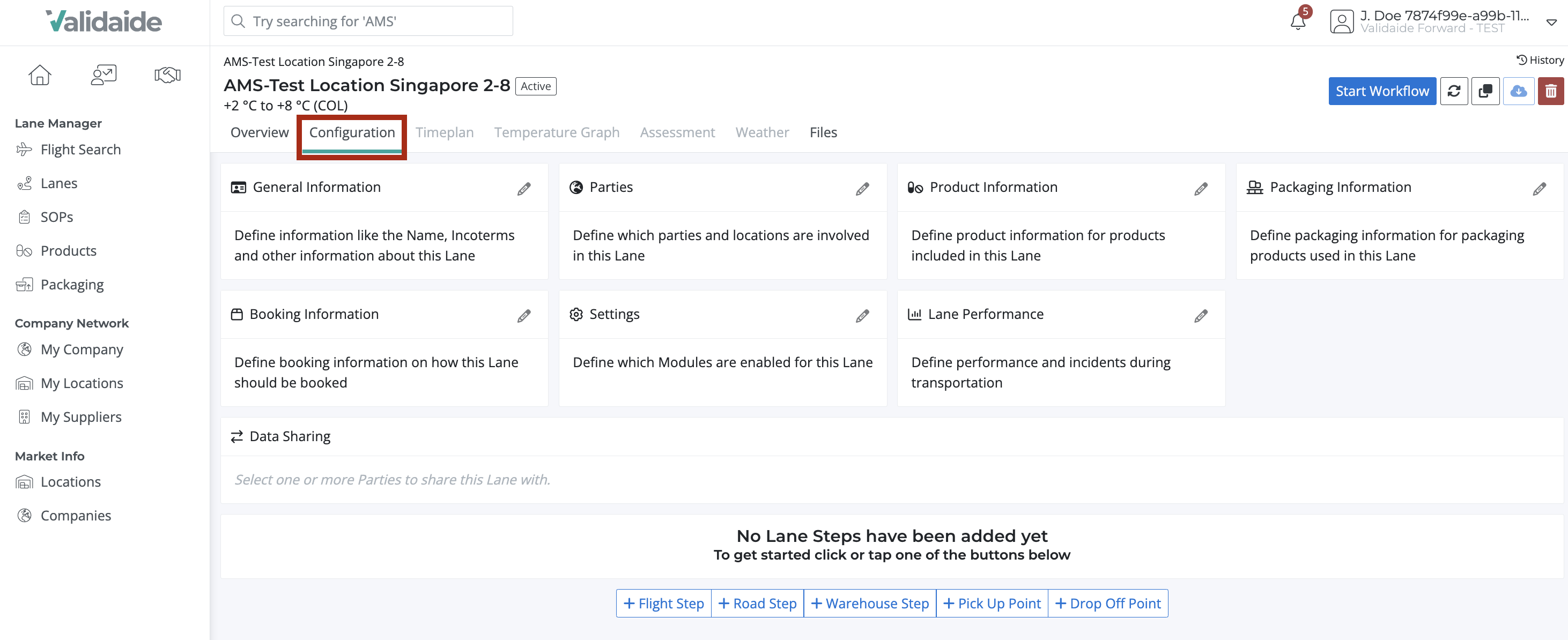Edit Parties section via pencil icon
The width and height of the screenshot is (1568, 640).
tap(862, 189)
